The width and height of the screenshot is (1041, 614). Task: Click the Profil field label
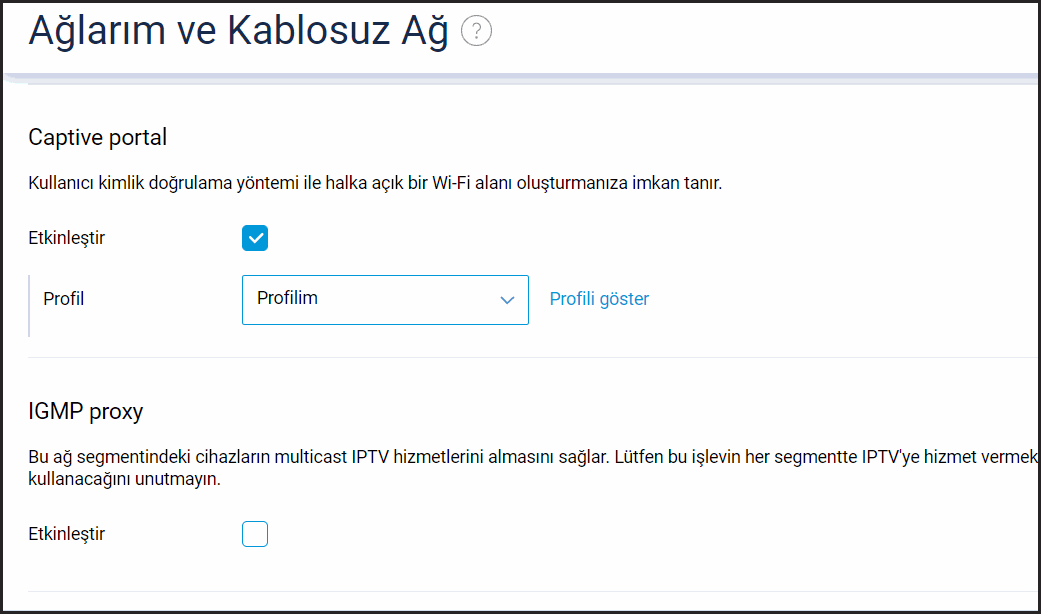click(64, 299)
